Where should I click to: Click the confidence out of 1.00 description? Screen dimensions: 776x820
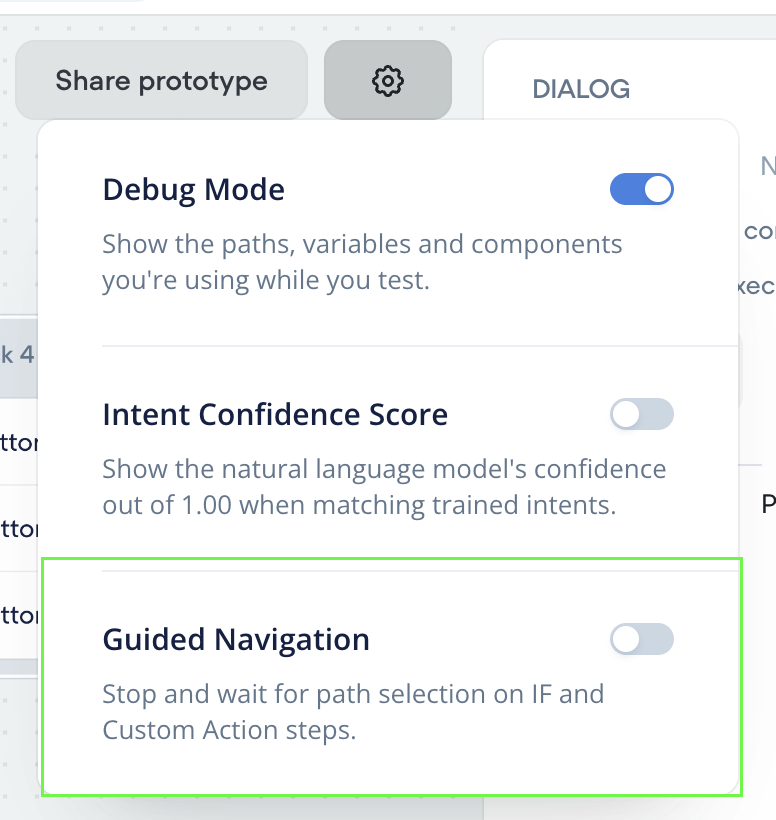tap(384, 487)
